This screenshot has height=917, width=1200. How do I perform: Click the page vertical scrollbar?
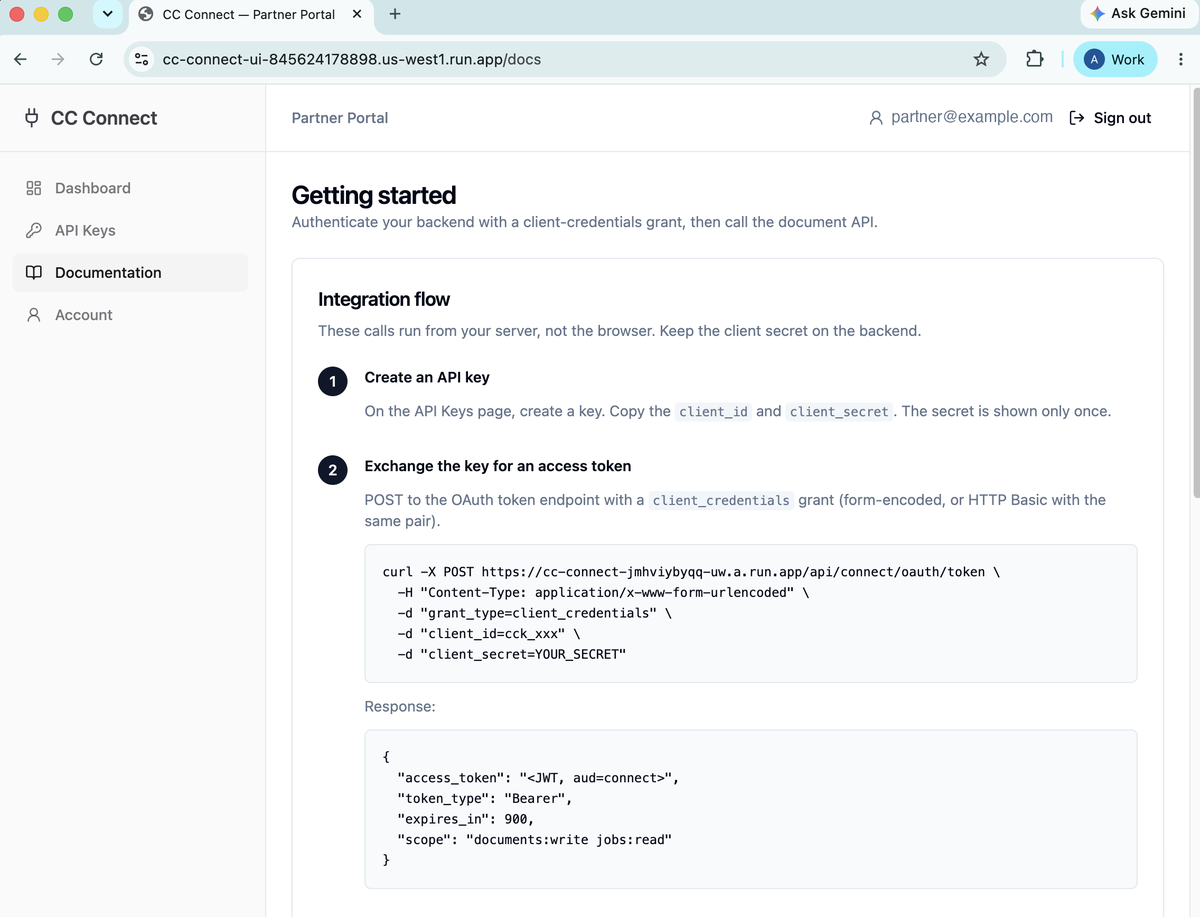click(x=1195, y=292)
